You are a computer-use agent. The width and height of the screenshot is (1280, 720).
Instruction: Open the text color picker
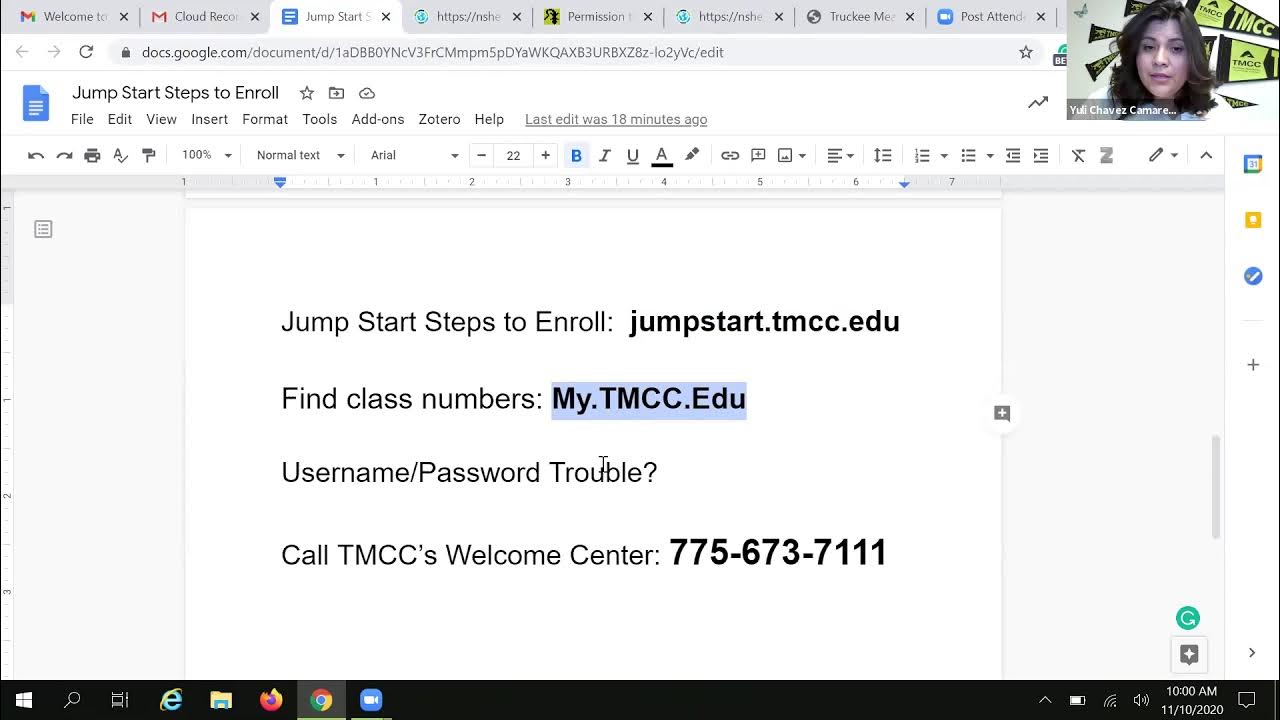click(661, 155)
